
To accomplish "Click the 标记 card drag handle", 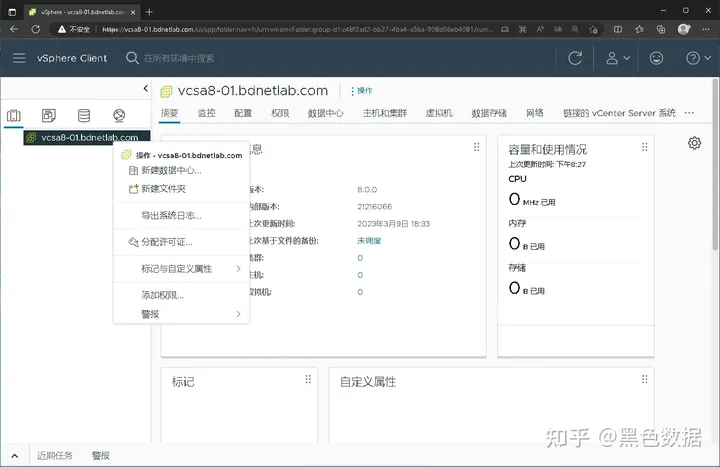I will pos(308,379).
